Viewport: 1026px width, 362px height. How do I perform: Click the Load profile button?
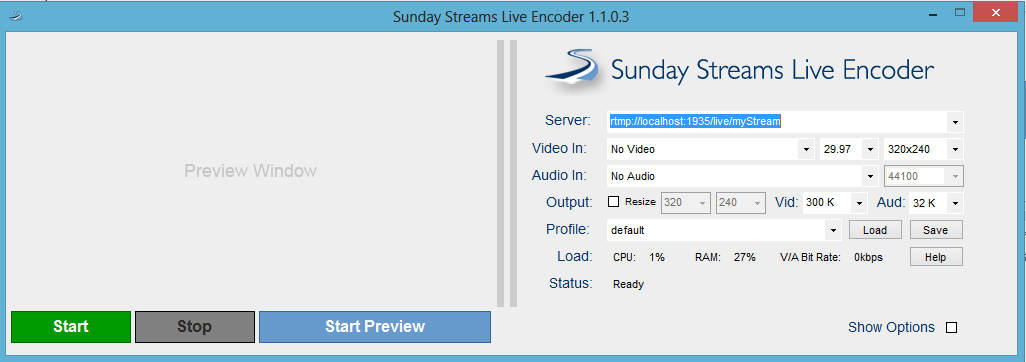875,230
